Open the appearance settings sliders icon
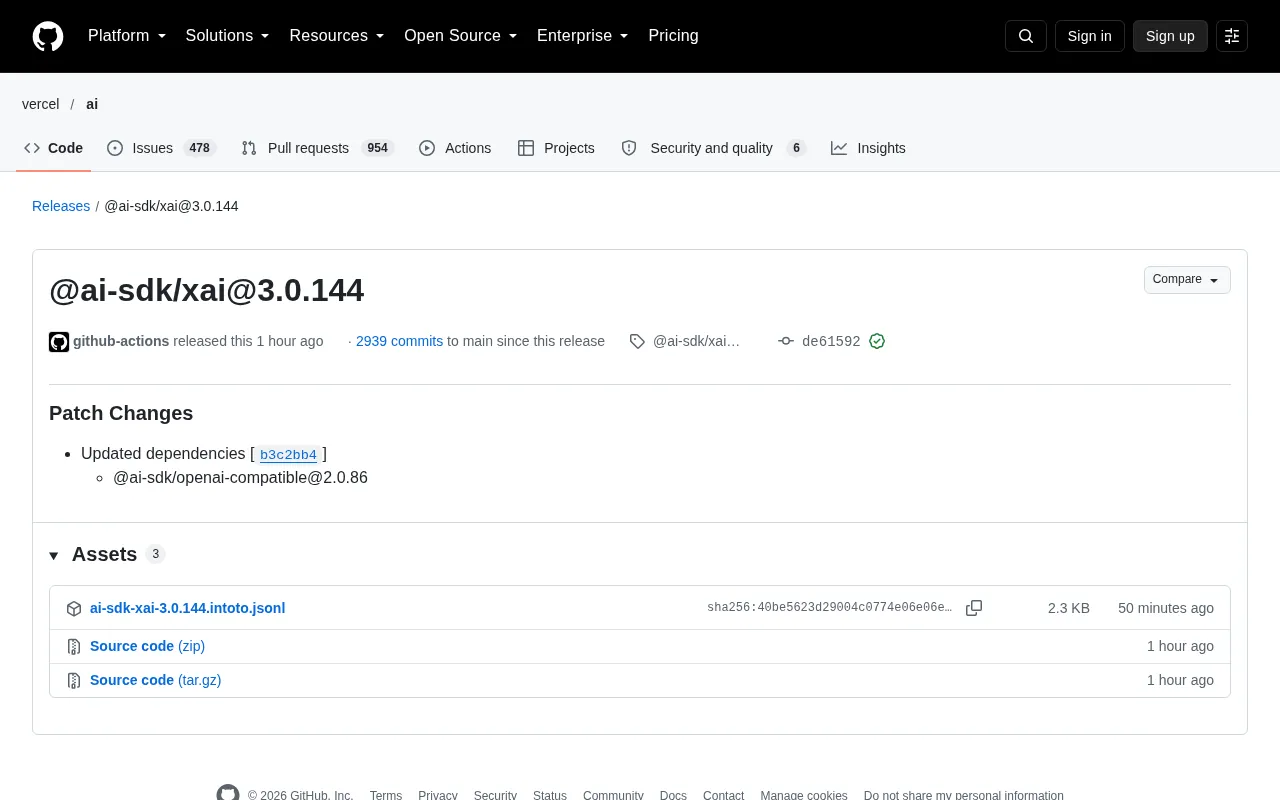 tap(1232, 36)
